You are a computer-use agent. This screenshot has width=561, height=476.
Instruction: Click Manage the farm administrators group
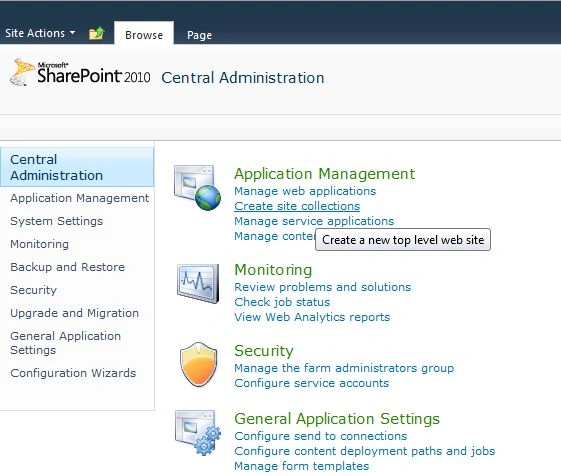[344, 368]
